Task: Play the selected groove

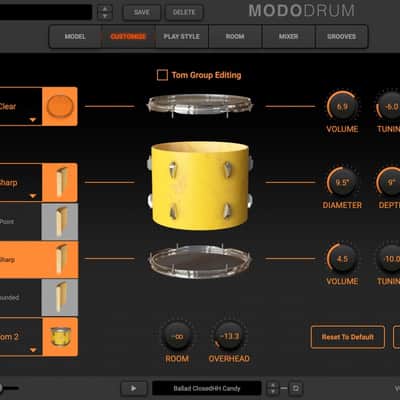Action: pos(134,388)
